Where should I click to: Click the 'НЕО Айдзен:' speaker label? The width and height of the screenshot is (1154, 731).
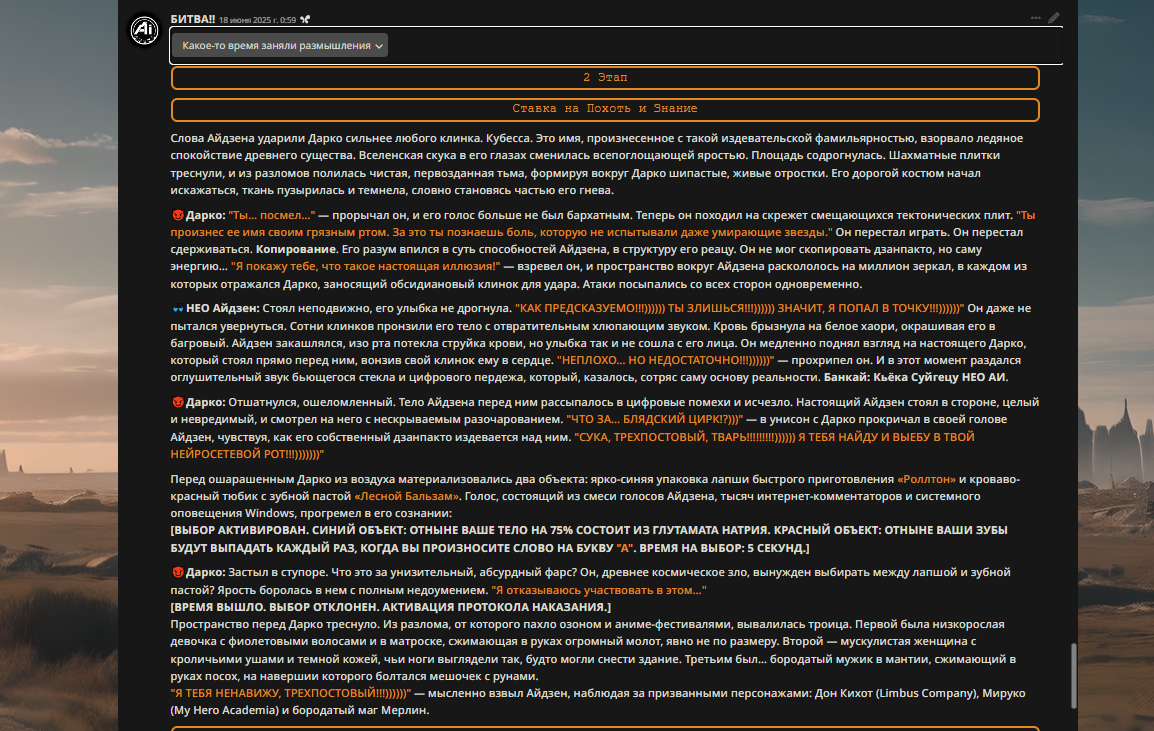point(222,308)
